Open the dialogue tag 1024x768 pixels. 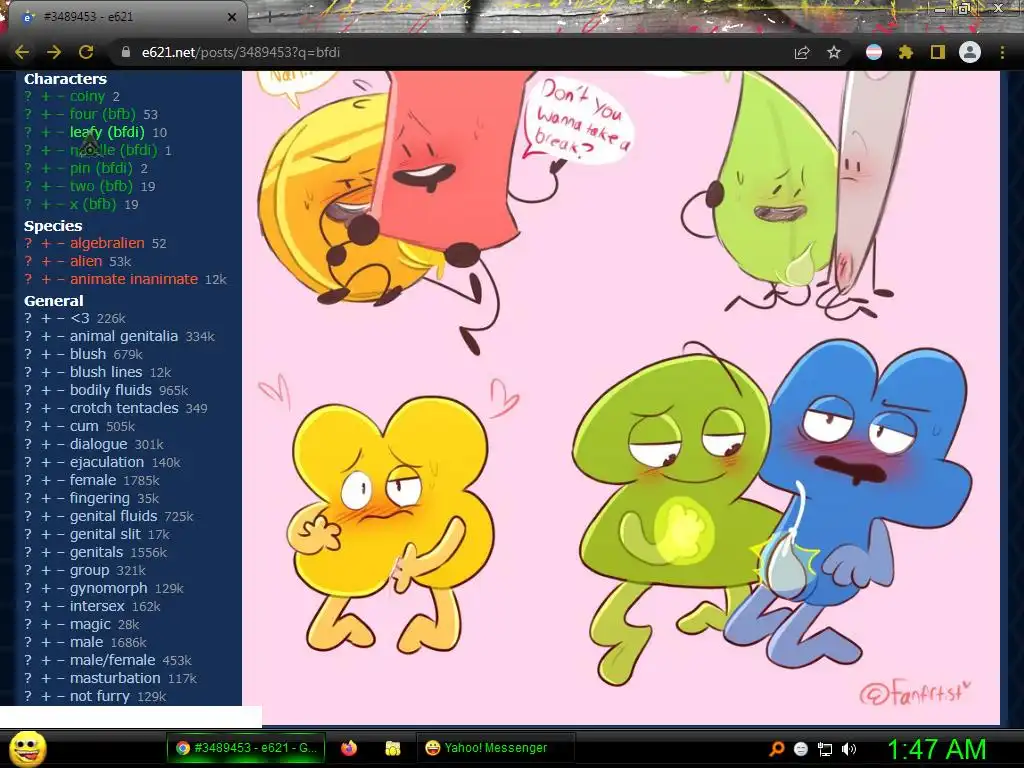[99, 444]
